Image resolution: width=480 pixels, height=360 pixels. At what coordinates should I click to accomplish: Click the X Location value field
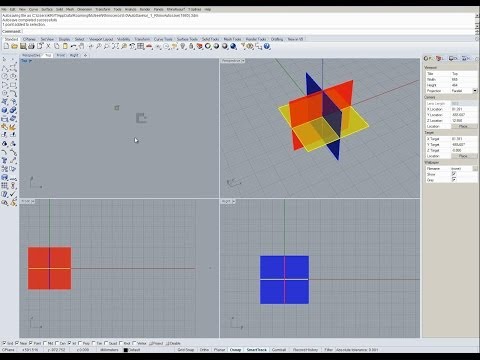coord(464,109)
